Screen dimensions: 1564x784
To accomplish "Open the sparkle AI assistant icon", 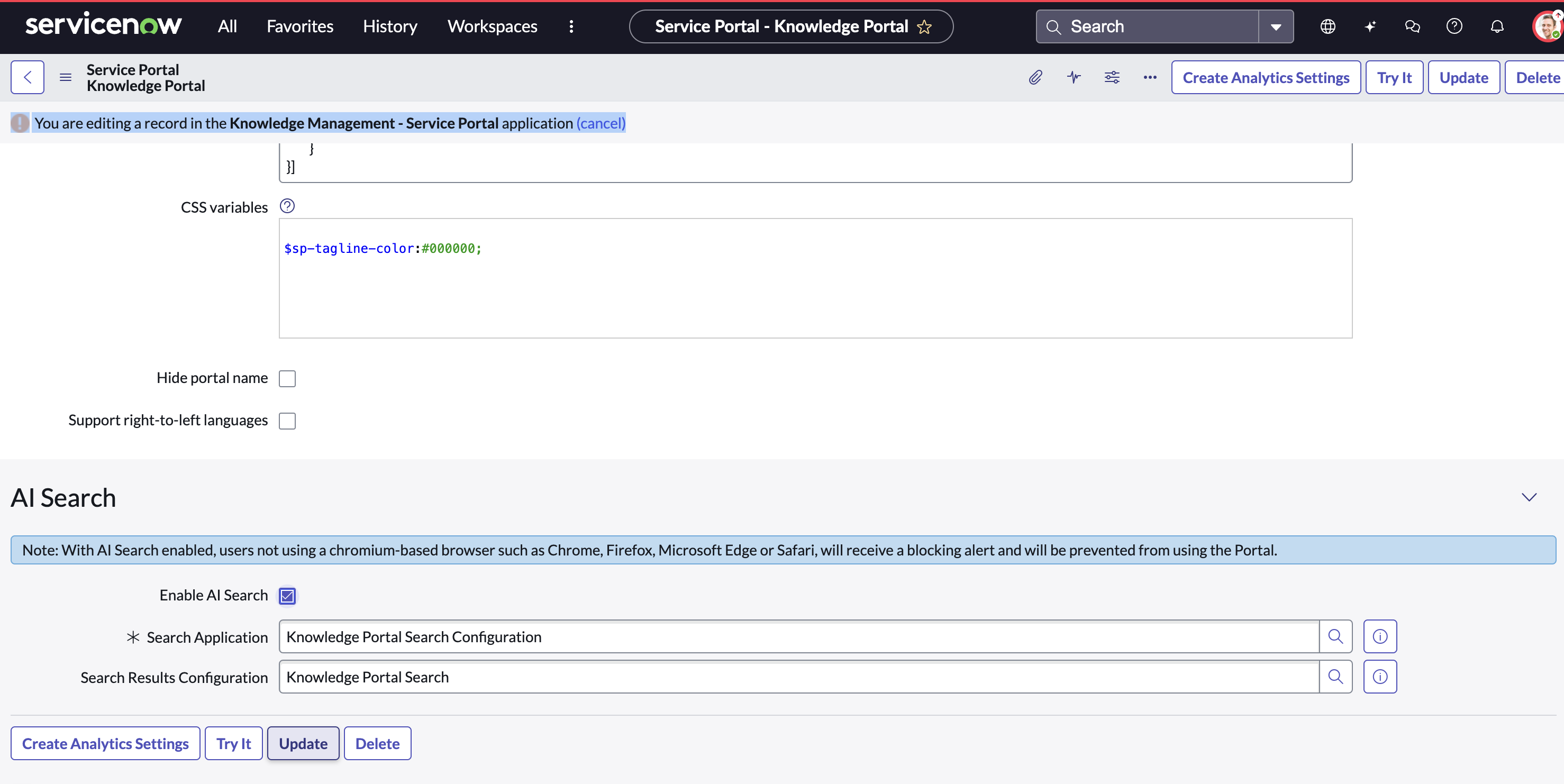I will pos(1370,26).
